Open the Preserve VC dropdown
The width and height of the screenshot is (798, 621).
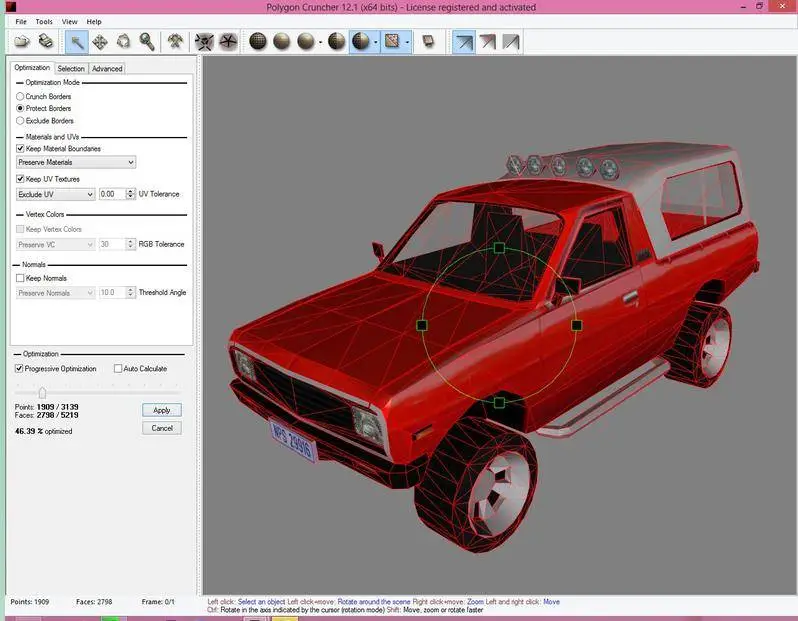pyautogui.click(x=55, y=245)
